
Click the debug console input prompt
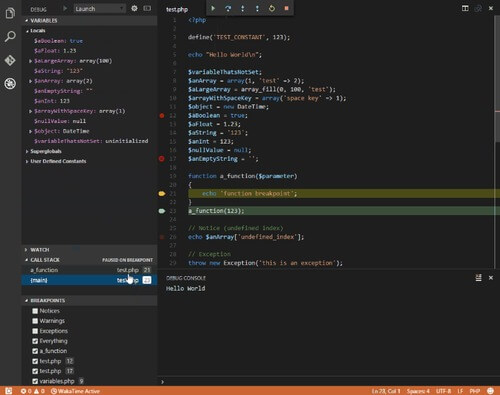(328, 382)
